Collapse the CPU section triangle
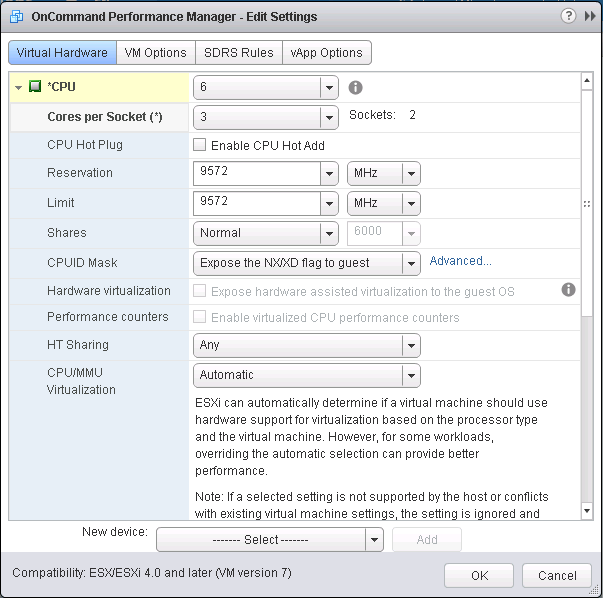 (x=18, y=88)
